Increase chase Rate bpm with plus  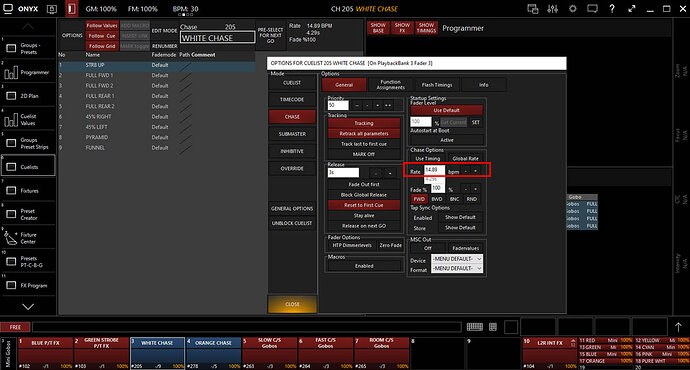[x=476, y=171]
